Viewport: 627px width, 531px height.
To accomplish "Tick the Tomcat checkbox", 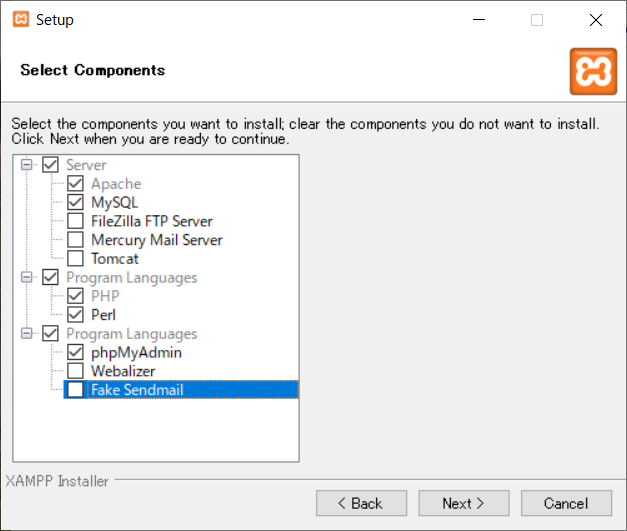I will coord(75,259).
